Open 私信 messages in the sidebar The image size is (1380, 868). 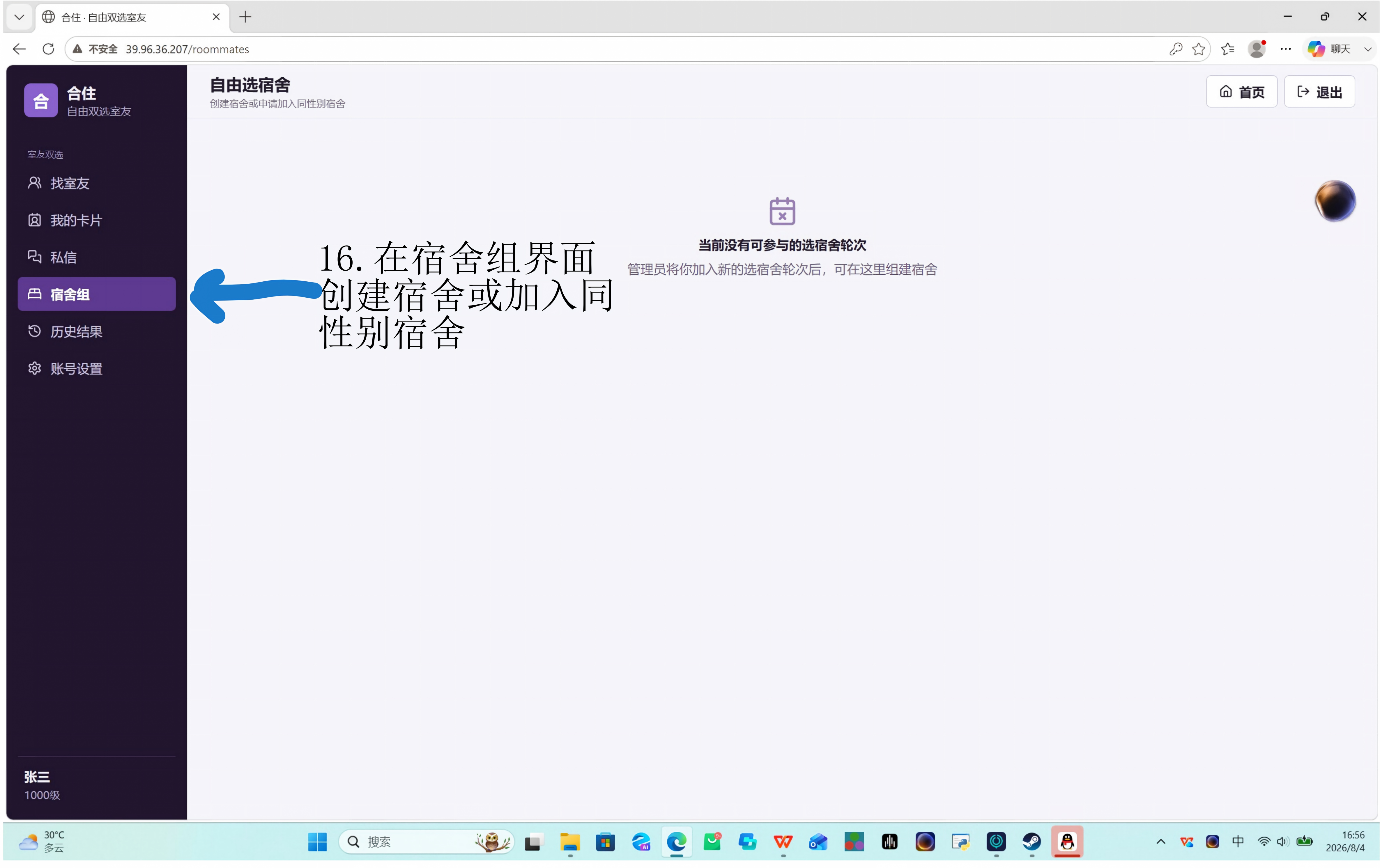(96, 257)
